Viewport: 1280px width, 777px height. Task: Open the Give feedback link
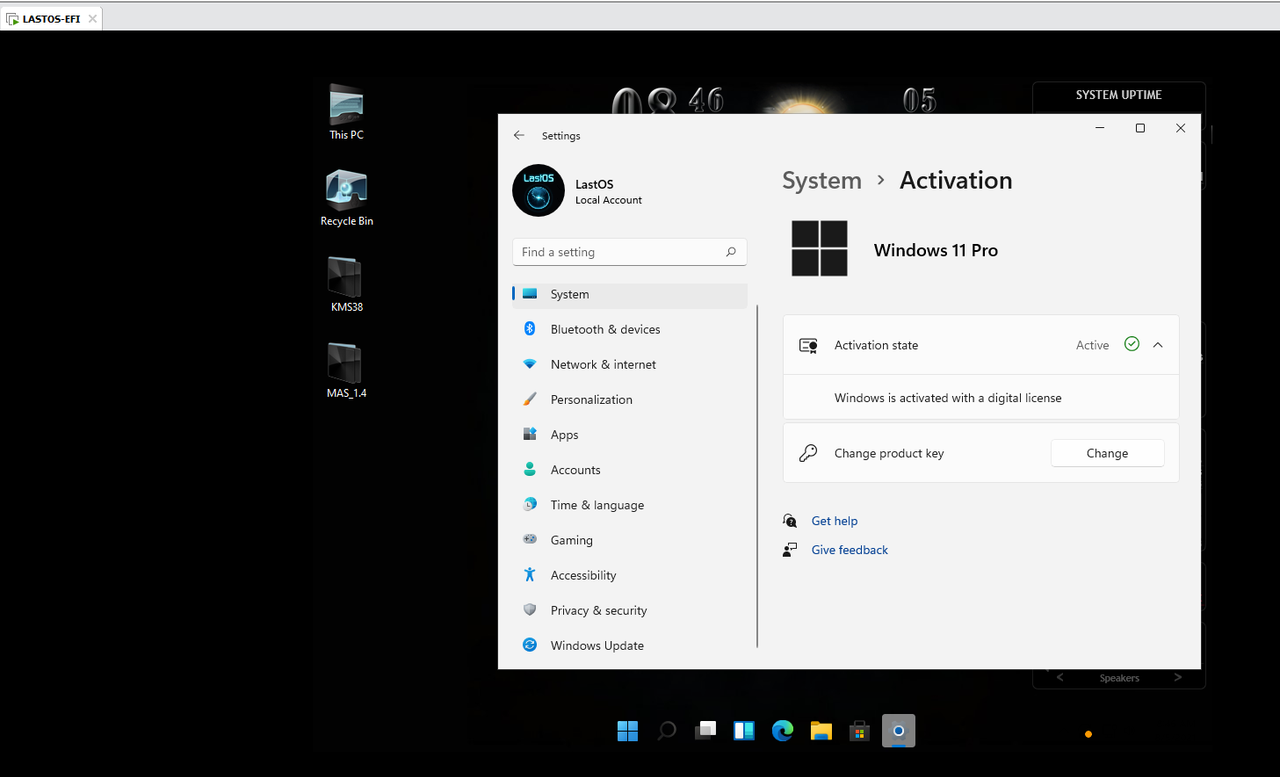pos(849,550)
